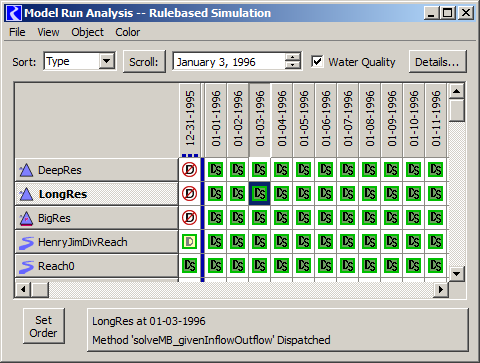The image size is (480, 363).
Task: Select DeepRes 12-31-1995 no-dispatch cell
Action: pos(190,170)
